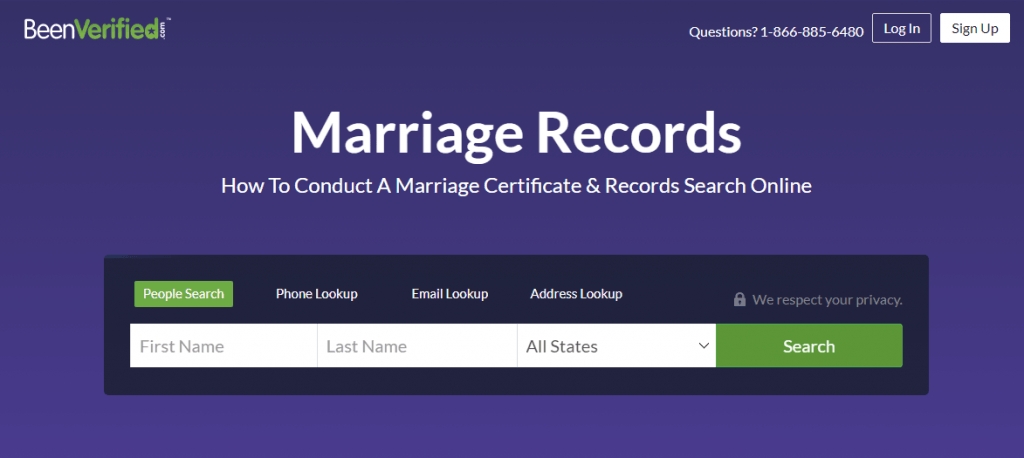Click the phone number 1-866-885-6480
The height and width of the screenshot is (458, 1024).
812,31
